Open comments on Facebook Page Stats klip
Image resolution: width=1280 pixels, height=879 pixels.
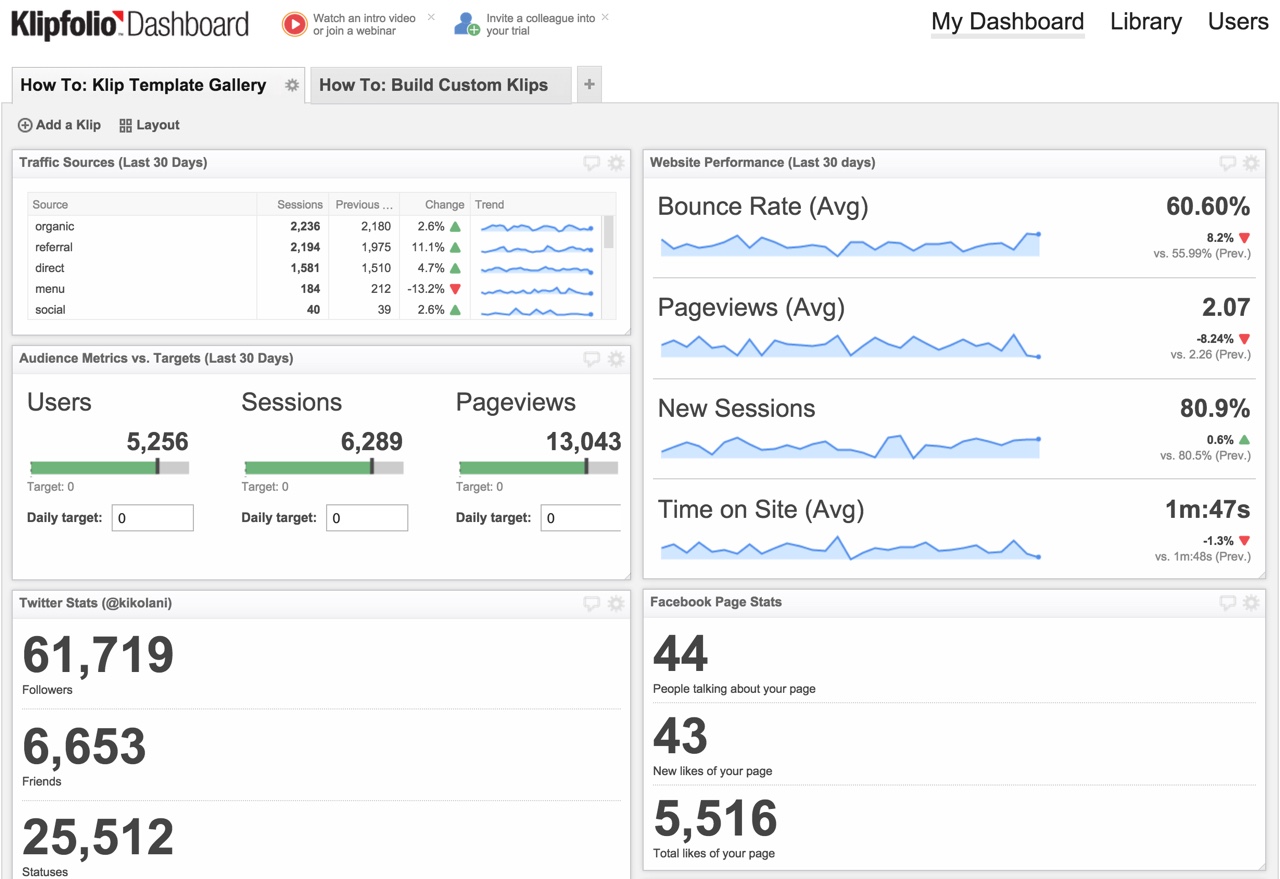(1227, 603)
